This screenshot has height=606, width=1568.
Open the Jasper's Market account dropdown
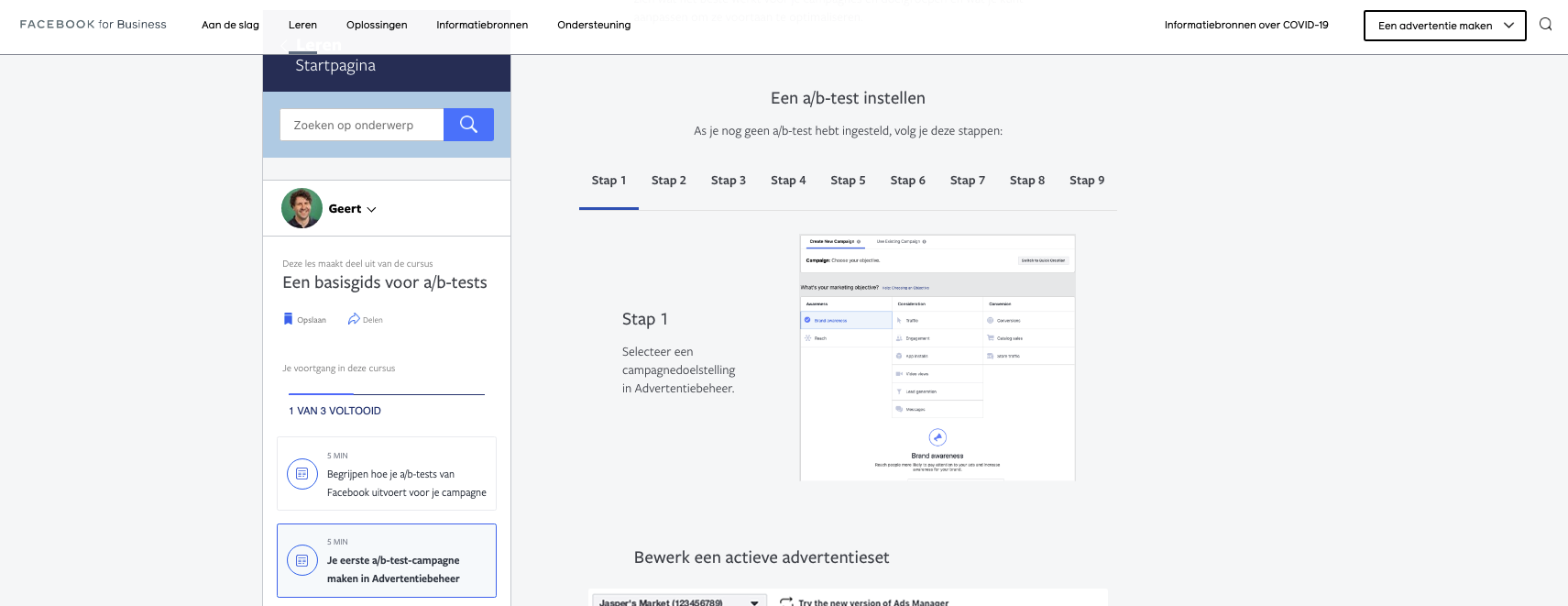[x=678, y=601]
